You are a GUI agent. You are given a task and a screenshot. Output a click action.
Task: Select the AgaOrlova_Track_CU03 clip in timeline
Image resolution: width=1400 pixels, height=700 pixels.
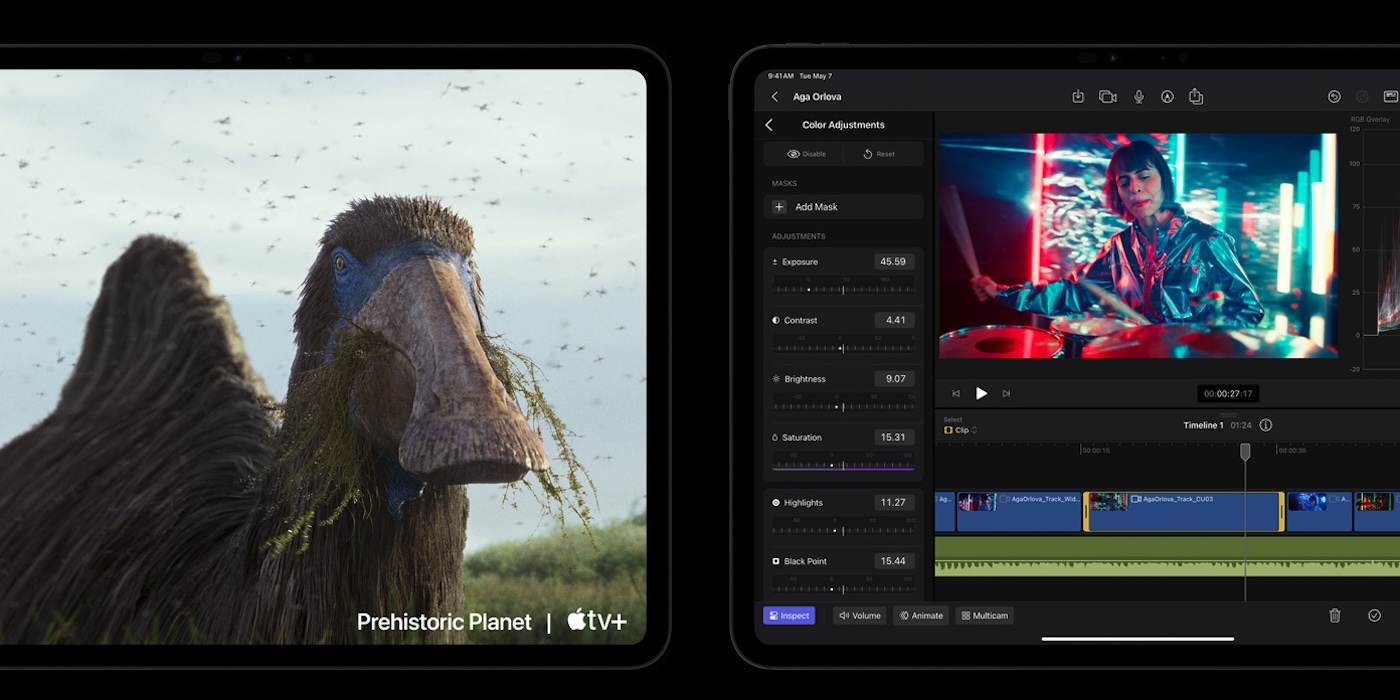[x=1184, y=512]
